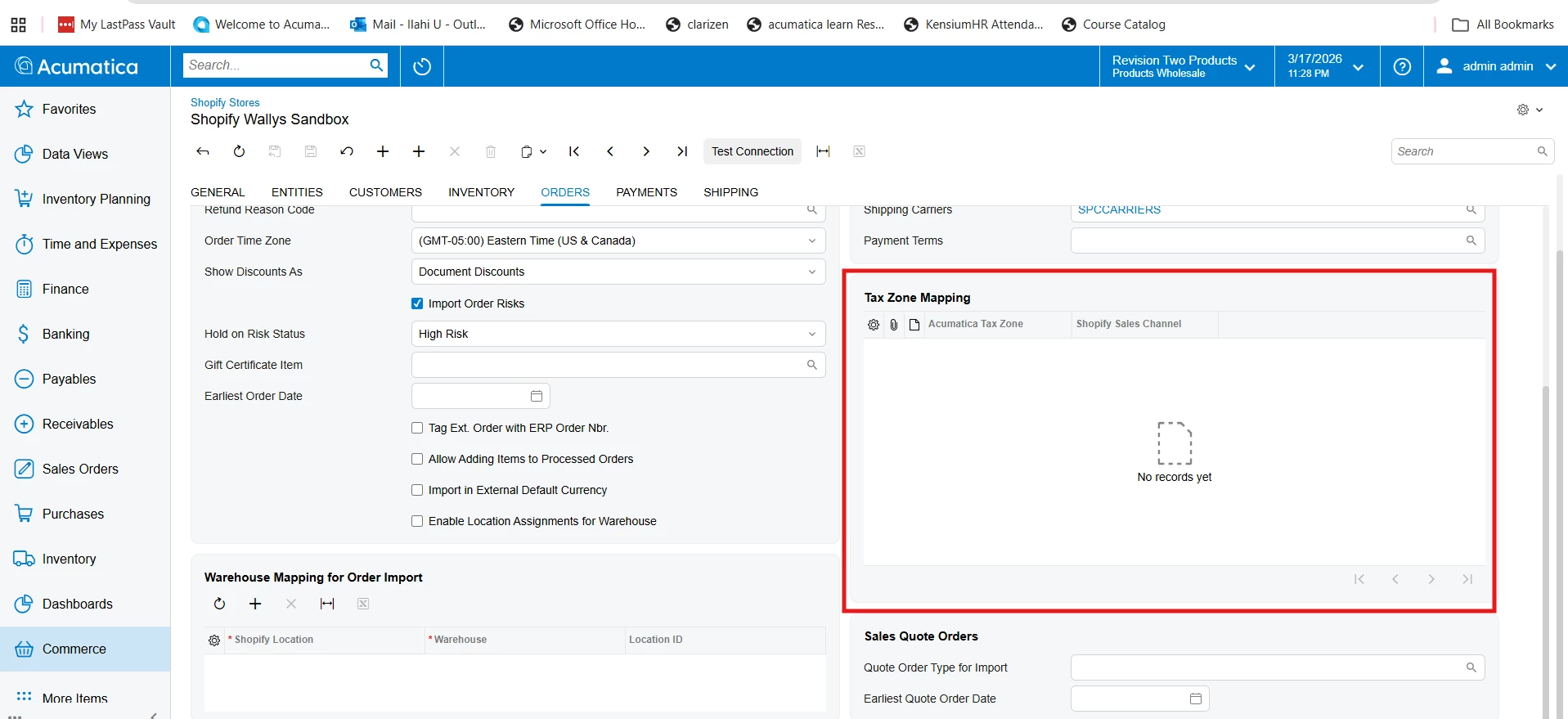The height and width of the screenshot is (719, 1568).
Task: Export Warehouse Mapping grid to Excel
Action: (x=363, y=604)
